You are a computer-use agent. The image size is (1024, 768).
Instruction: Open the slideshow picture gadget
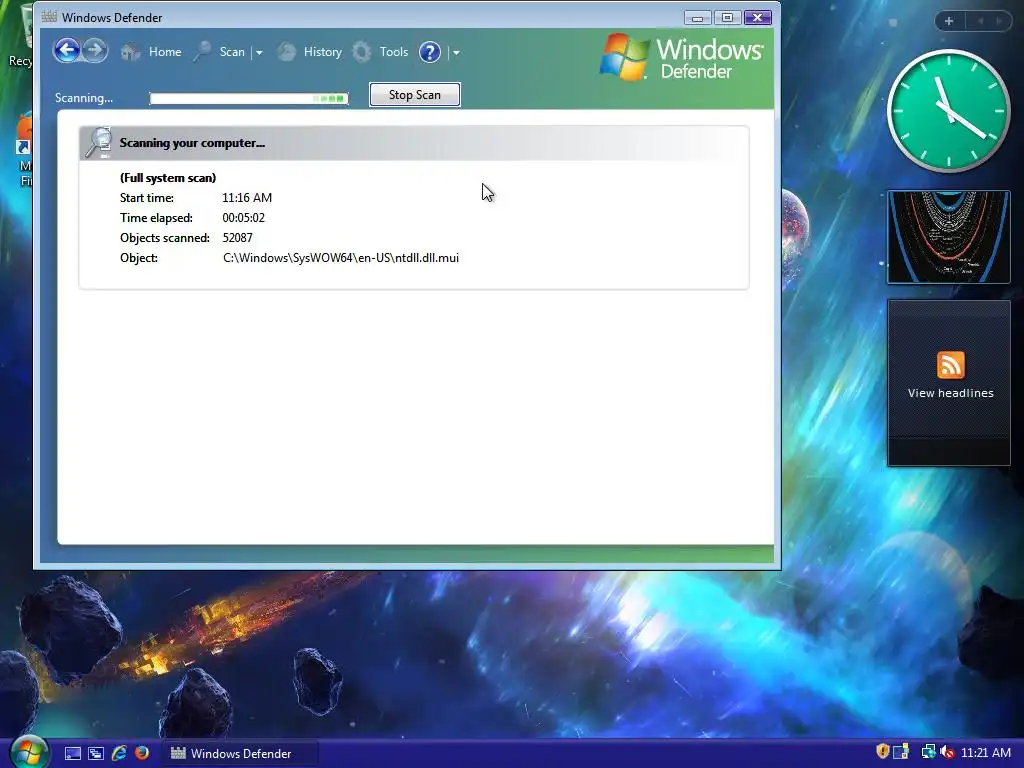[x=948, y=237]
